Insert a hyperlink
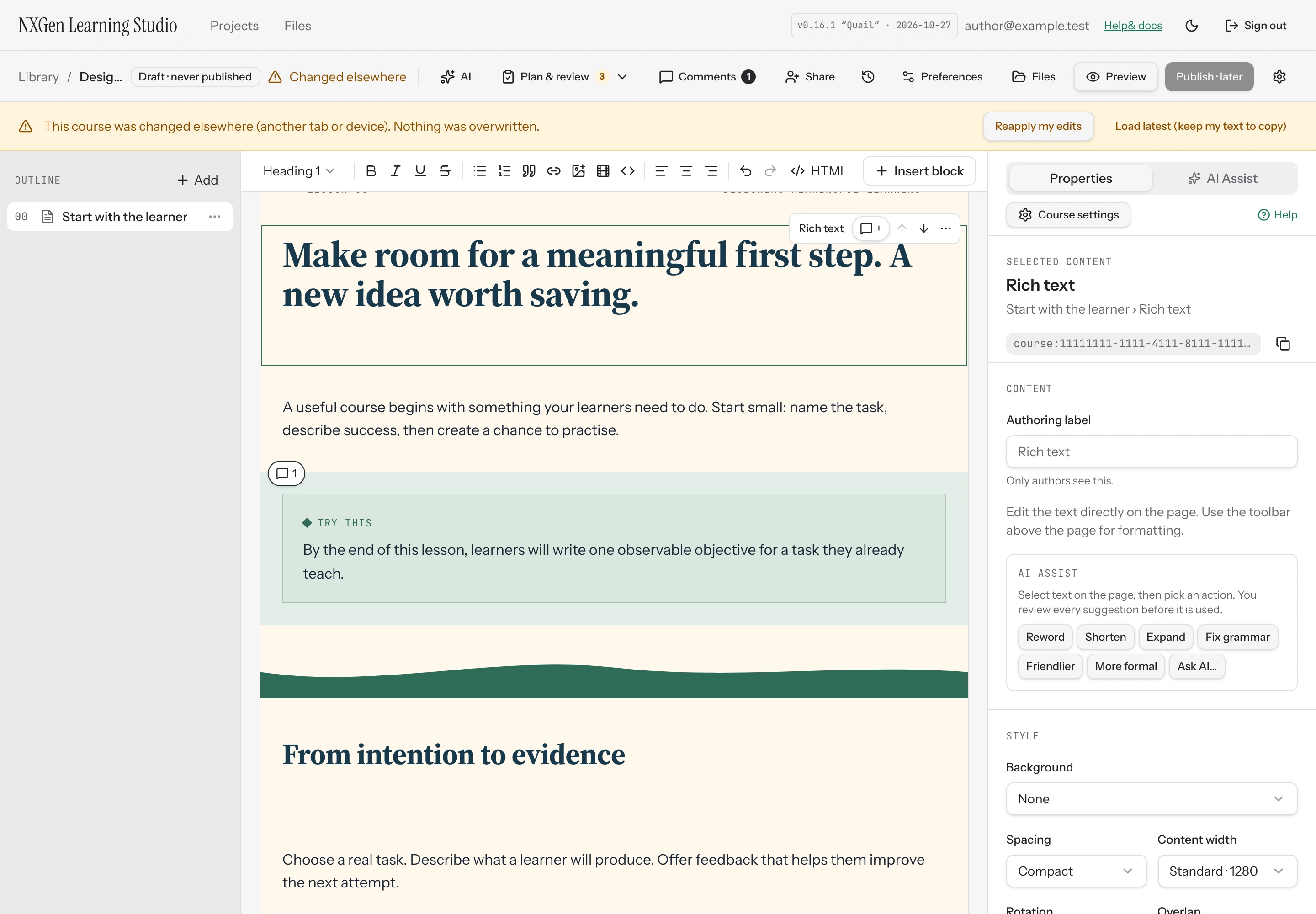 (553, 171)
